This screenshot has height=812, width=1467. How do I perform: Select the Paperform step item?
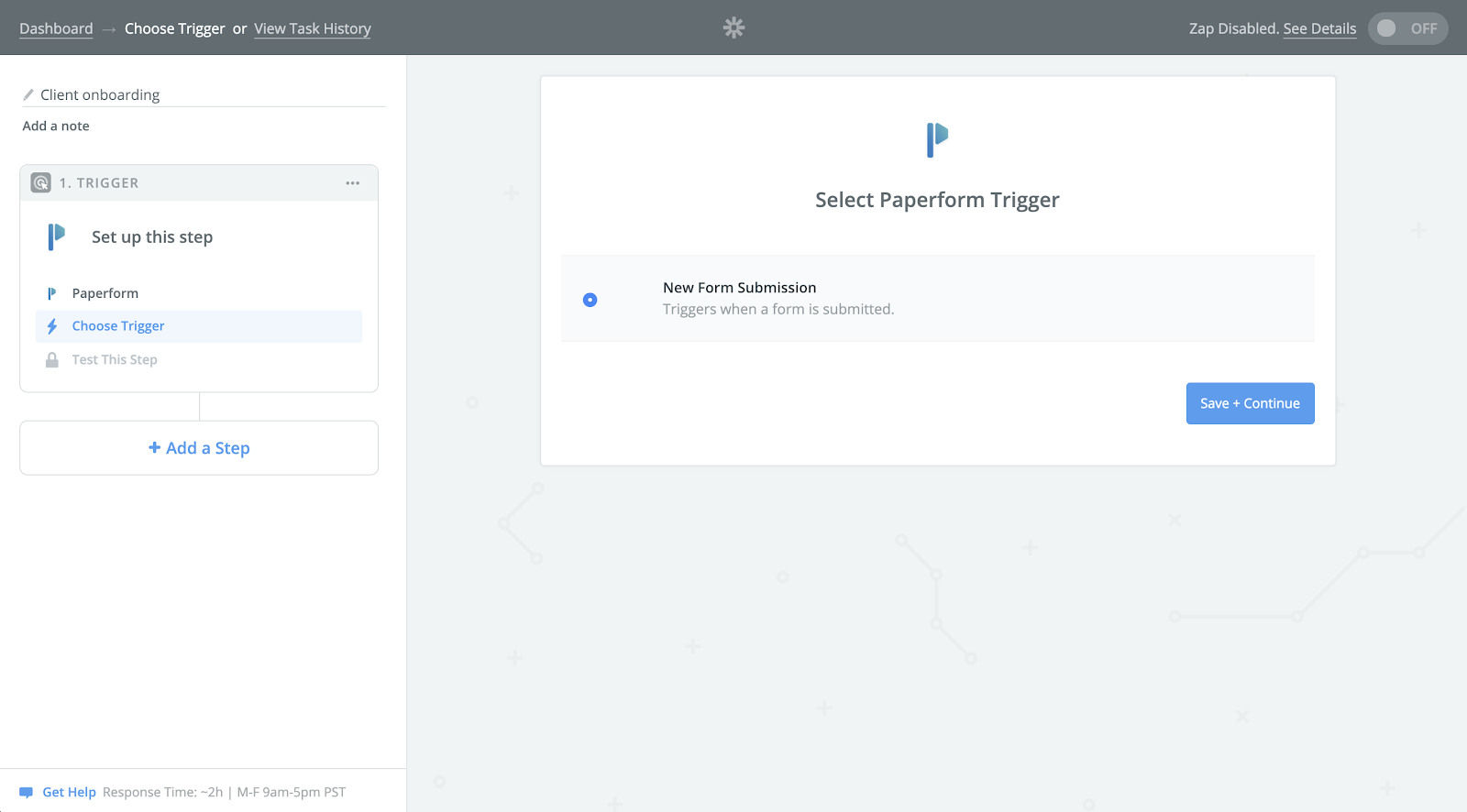pos(199,293)
